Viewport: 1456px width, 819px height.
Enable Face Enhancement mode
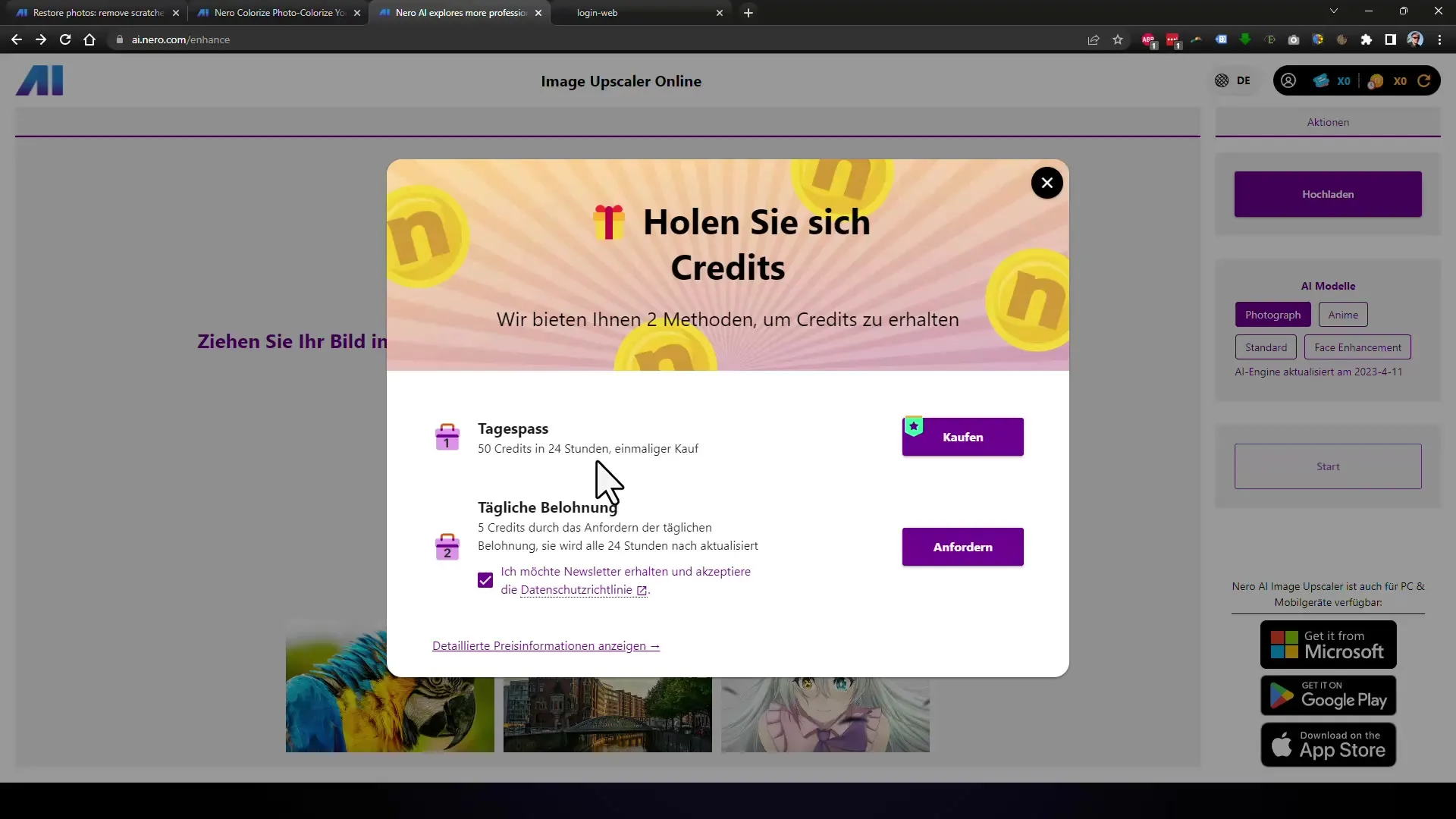tap(1358, 347)
